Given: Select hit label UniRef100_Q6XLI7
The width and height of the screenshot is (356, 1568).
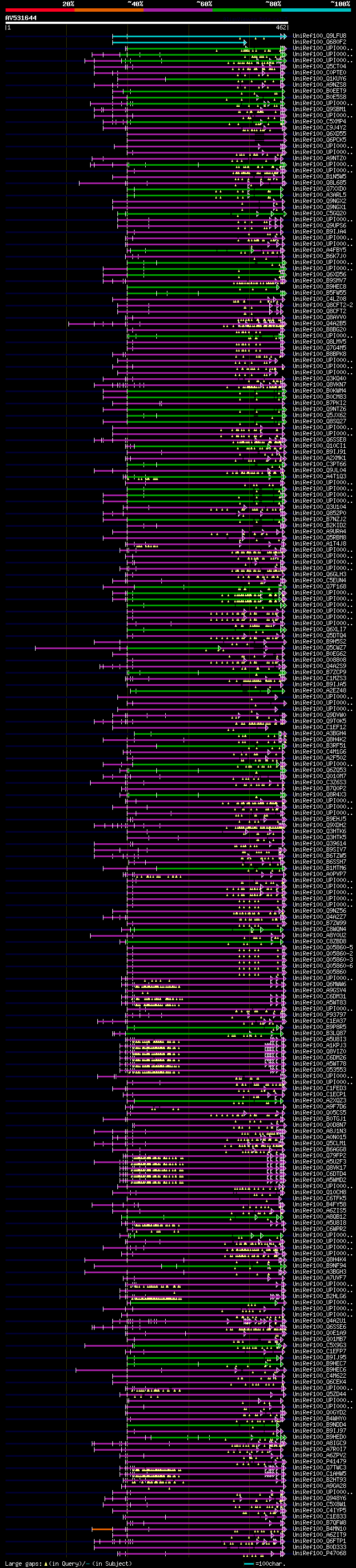Looking at the screenshot, I should [x=319, y=630].
